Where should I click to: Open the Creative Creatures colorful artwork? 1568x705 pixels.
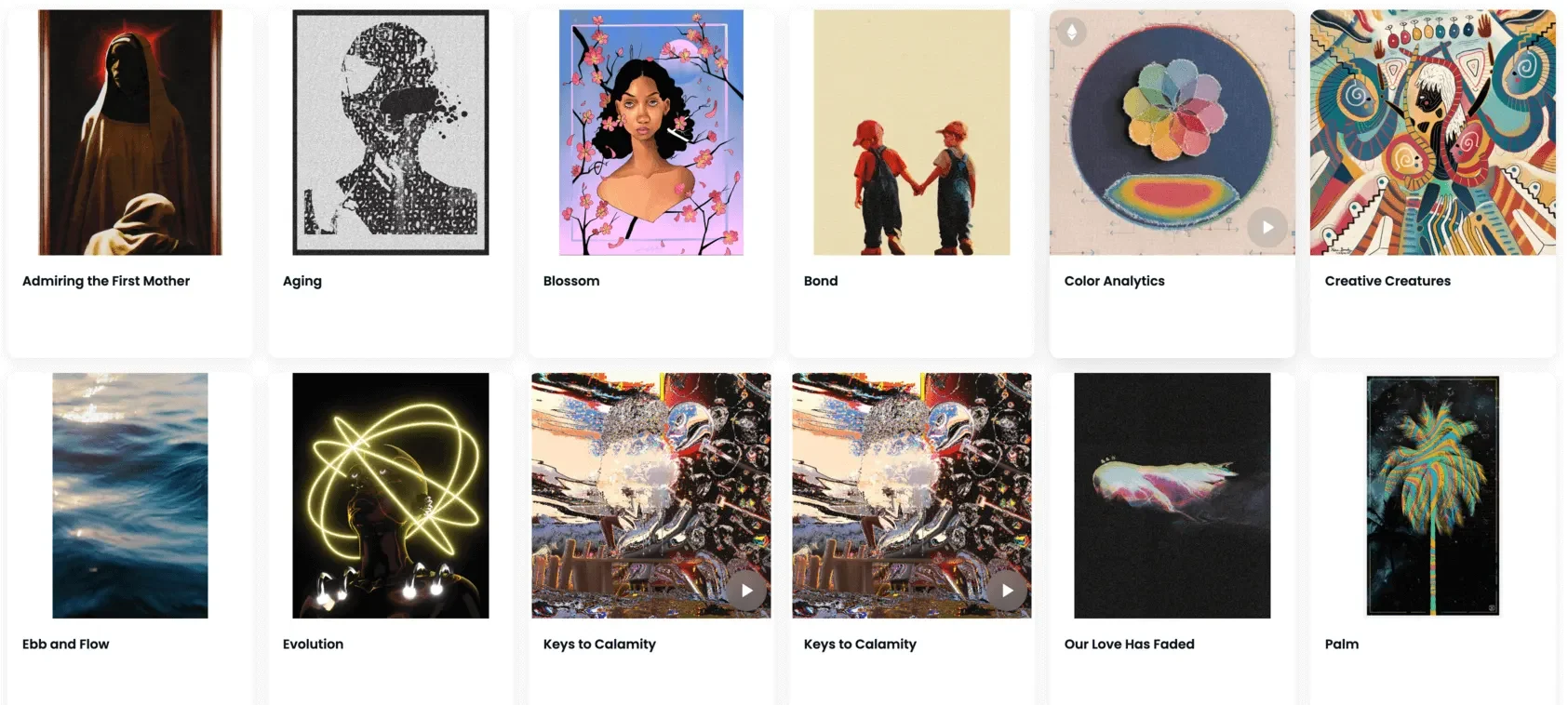tap(1433, 132)
